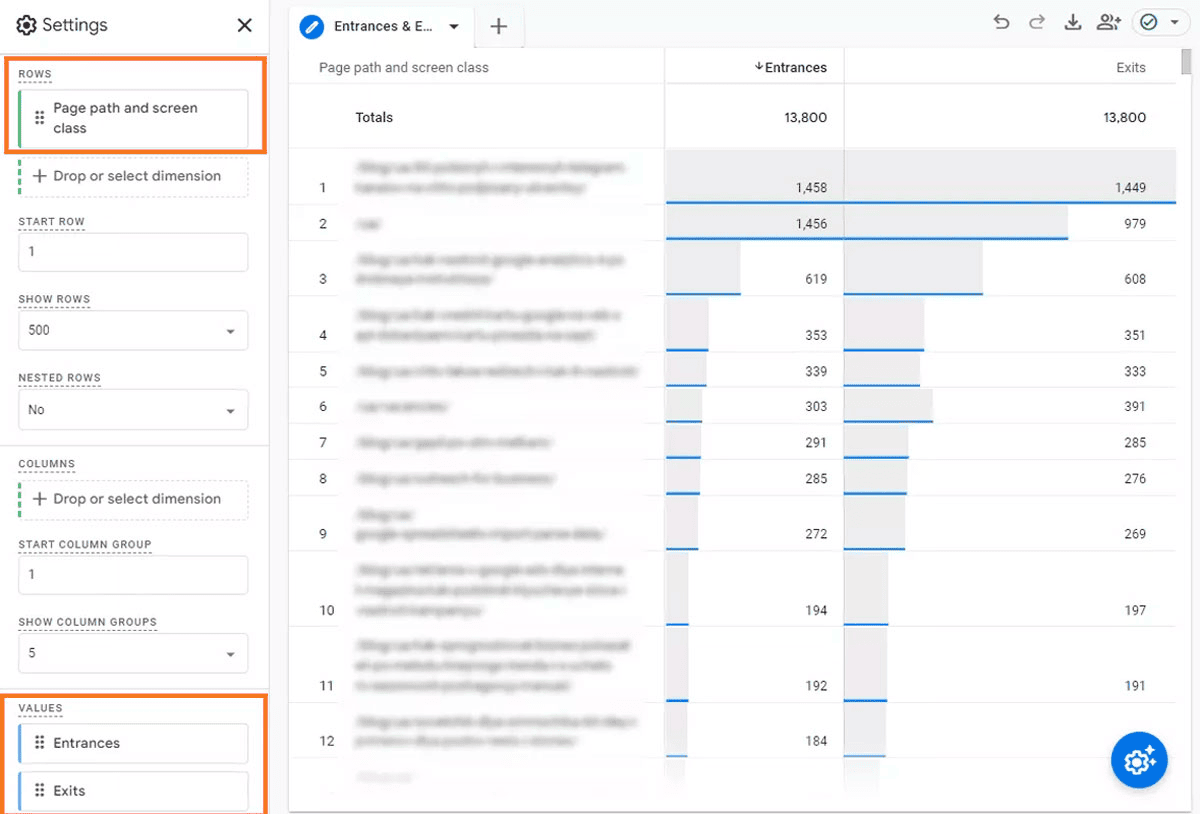The width and height of the screenshot is (1200, 814).
Task: Click row 9 Entrances value 272
Action: (x=816, y=534)
